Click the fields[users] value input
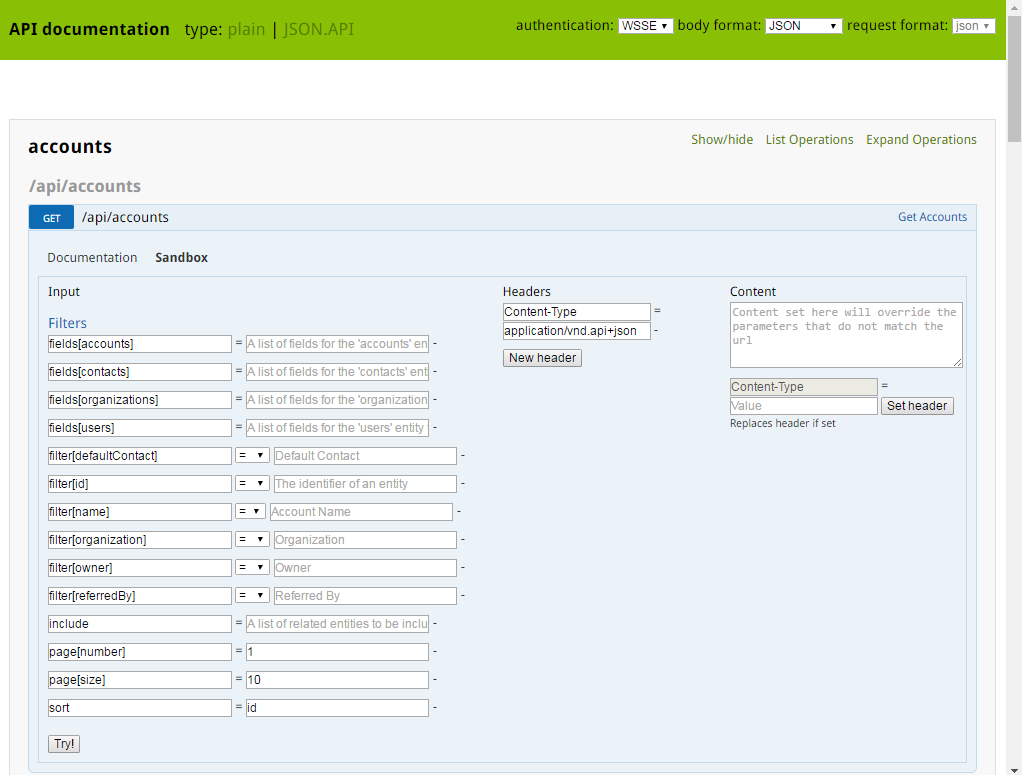 pyautogui.click(x=337, y=428)
